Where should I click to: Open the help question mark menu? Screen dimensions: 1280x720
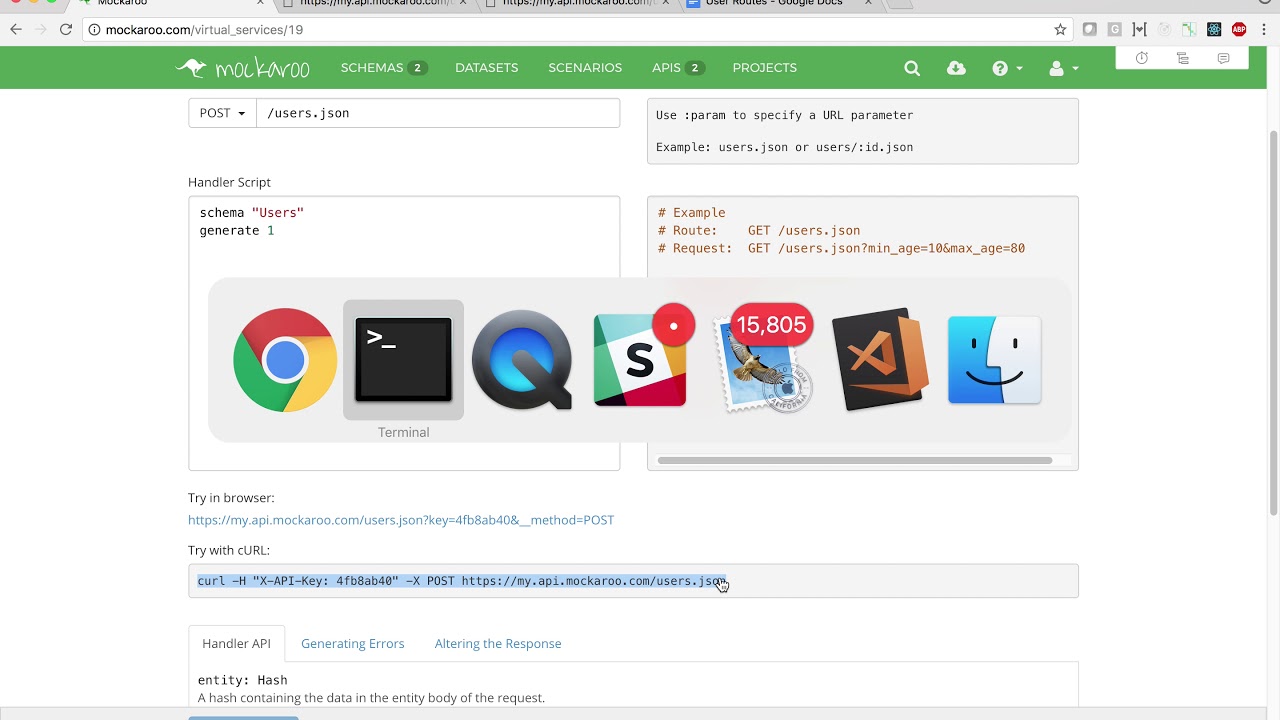click(1005, 68)
